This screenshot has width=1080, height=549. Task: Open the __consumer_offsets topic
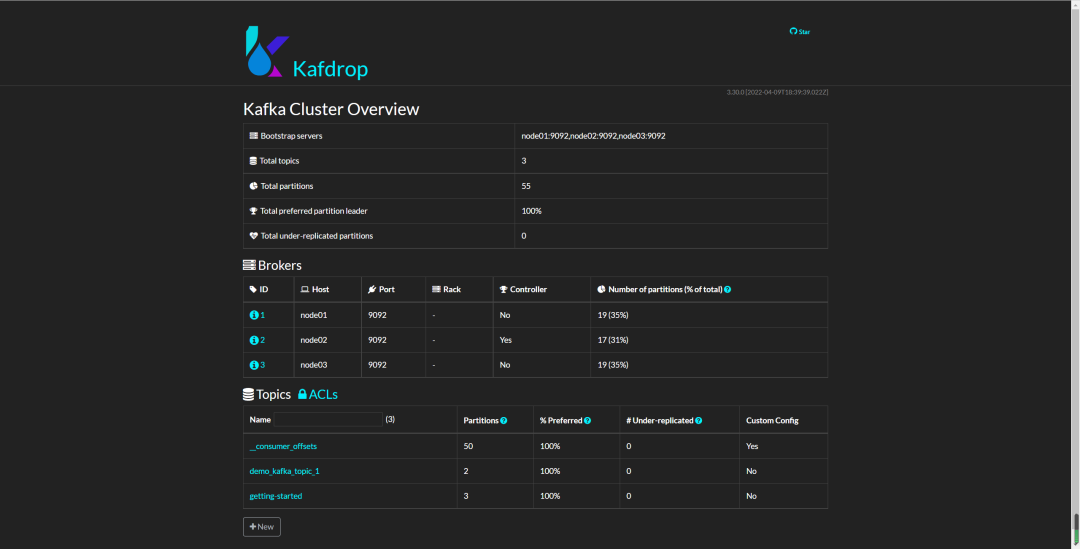pyautogui.click(x=283, y=446)
